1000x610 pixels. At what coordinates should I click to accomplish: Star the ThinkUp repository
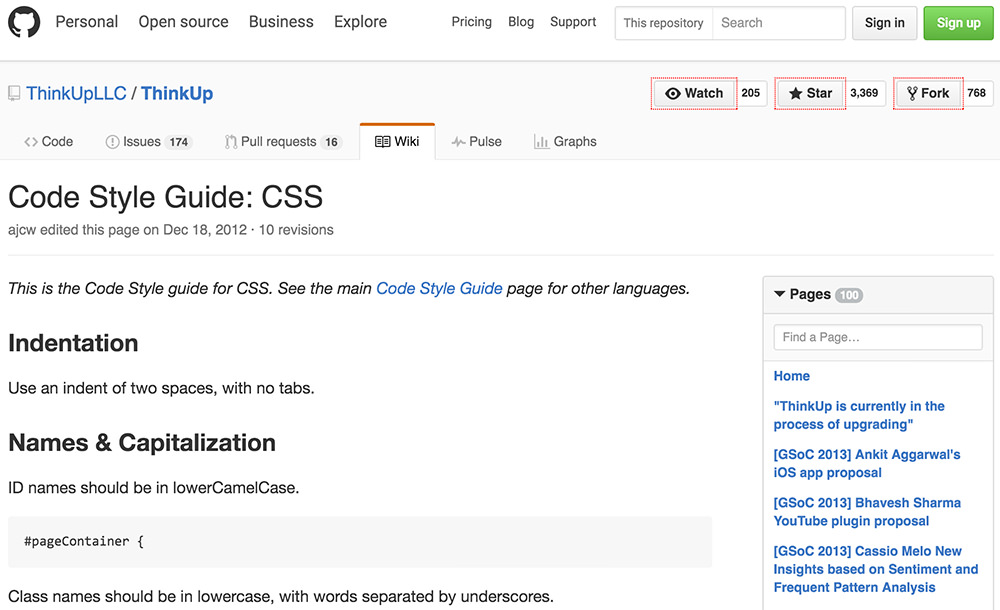point(810,93)
